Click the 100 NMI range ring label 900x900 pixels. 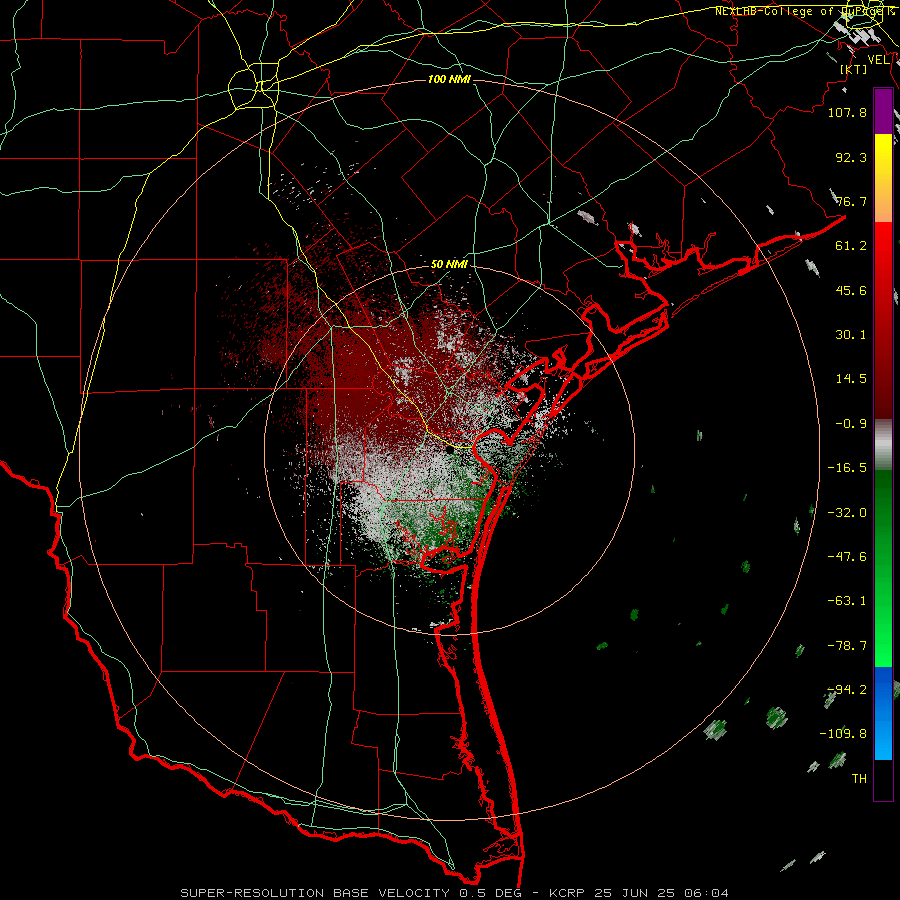click(449, 79)
